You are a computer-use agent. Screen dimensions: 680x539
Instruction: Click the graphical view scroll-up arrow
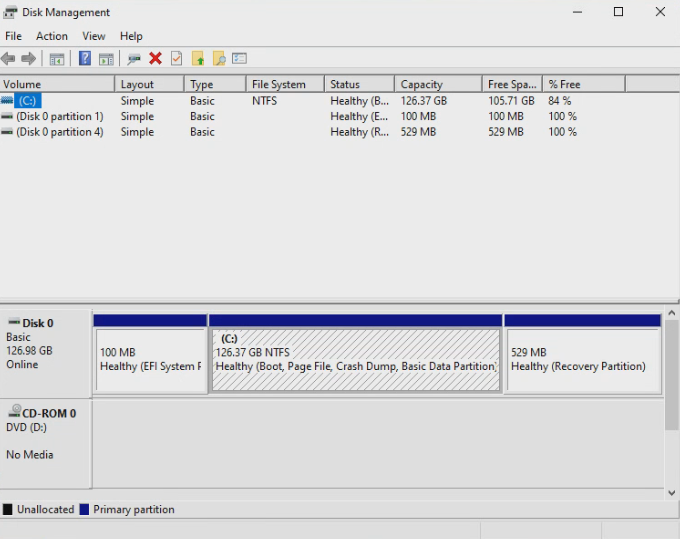672,313
